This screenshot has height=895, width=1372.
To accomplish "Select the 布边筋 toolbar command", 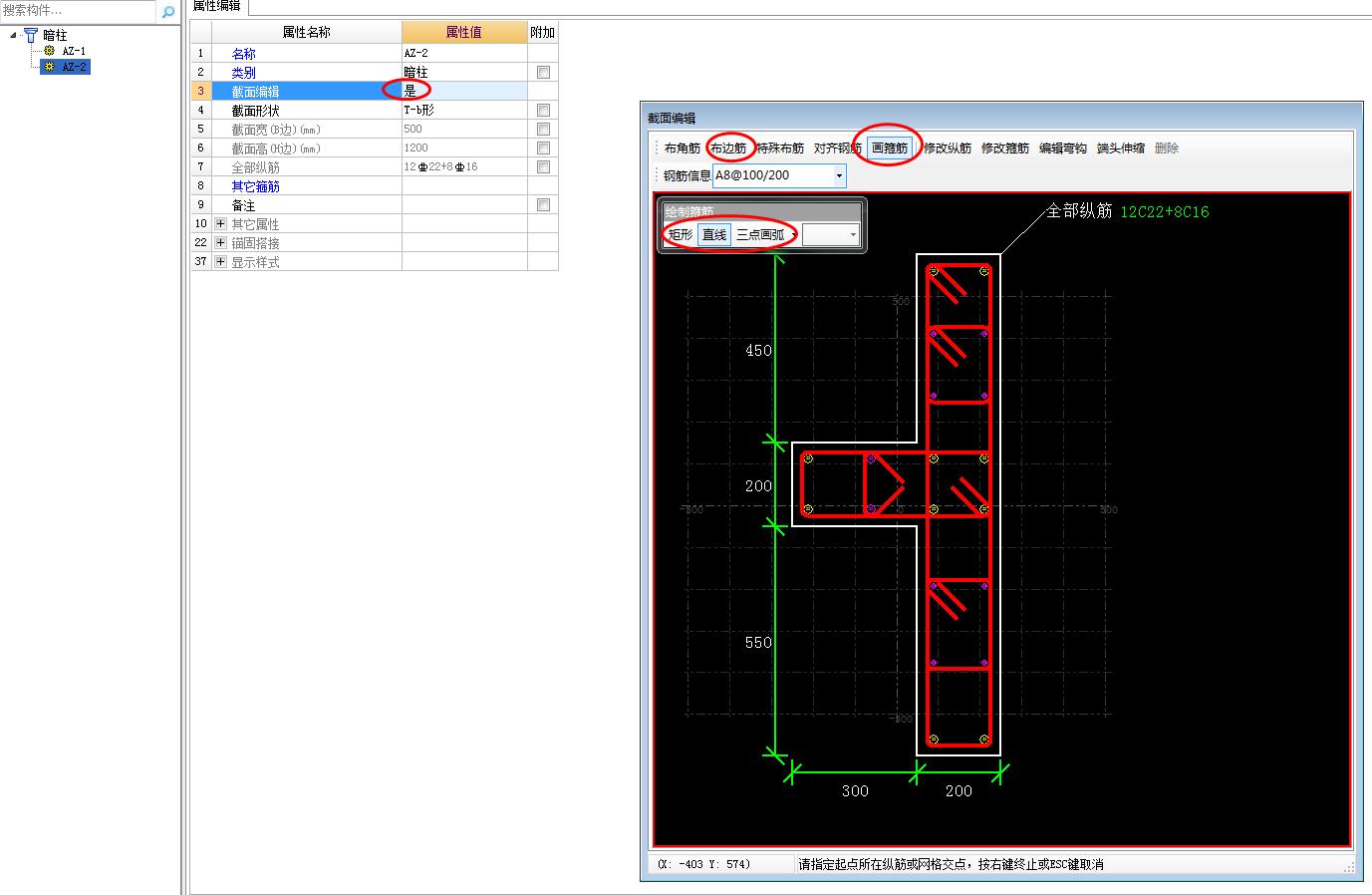I will (728, 149).
